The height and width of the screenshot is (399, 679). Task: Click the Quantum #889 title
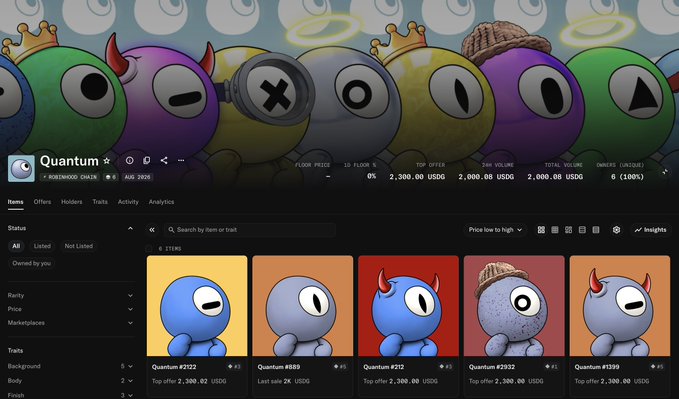279,367
